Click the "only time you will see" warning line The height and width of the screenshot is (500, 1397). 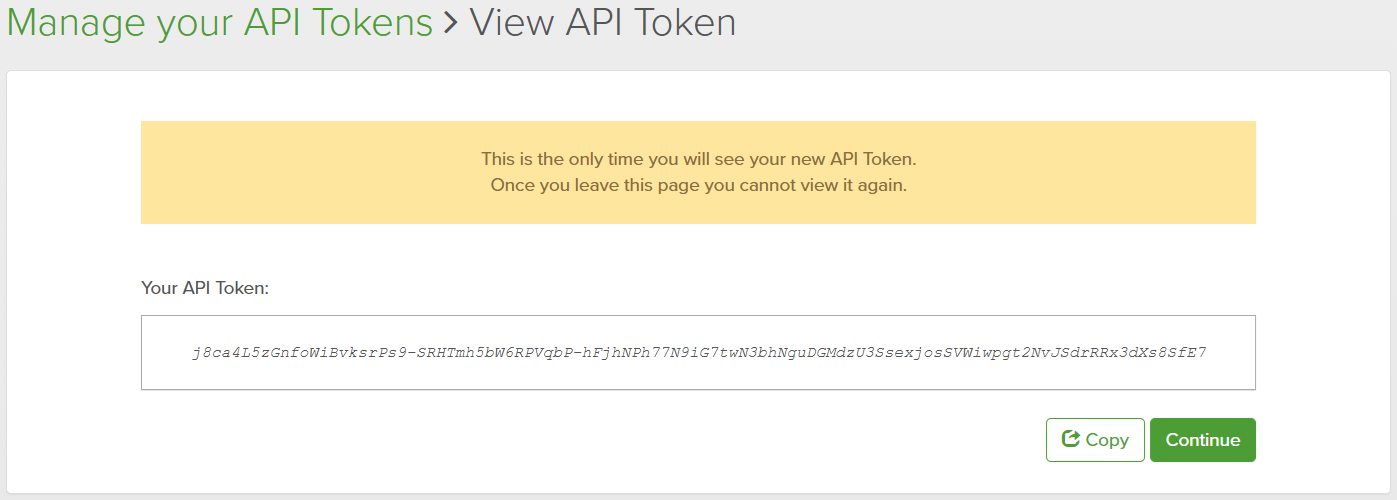pos(698,159)
